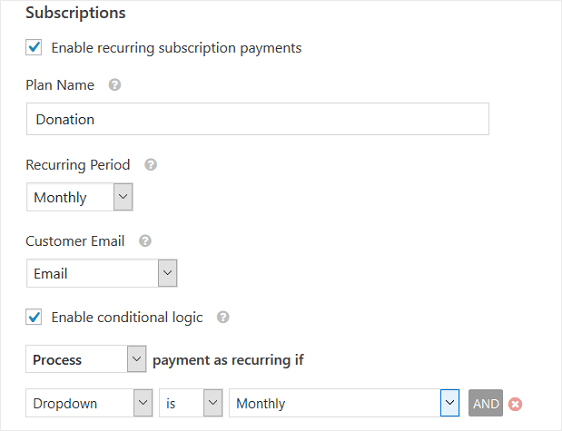Click the Process dropdown arrow
Screen dimensions: 562x431
point(137,359)
